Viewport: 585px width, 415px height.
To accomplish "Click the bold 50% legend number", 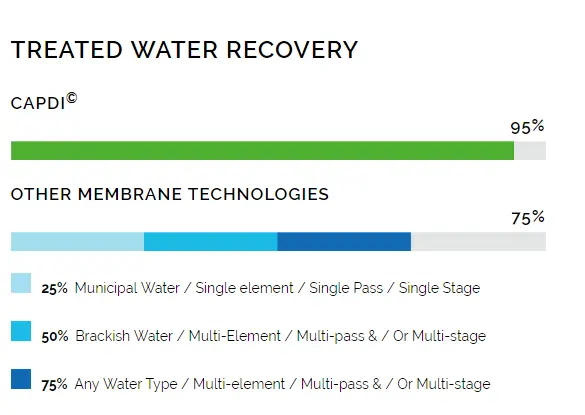I will 55,337.
